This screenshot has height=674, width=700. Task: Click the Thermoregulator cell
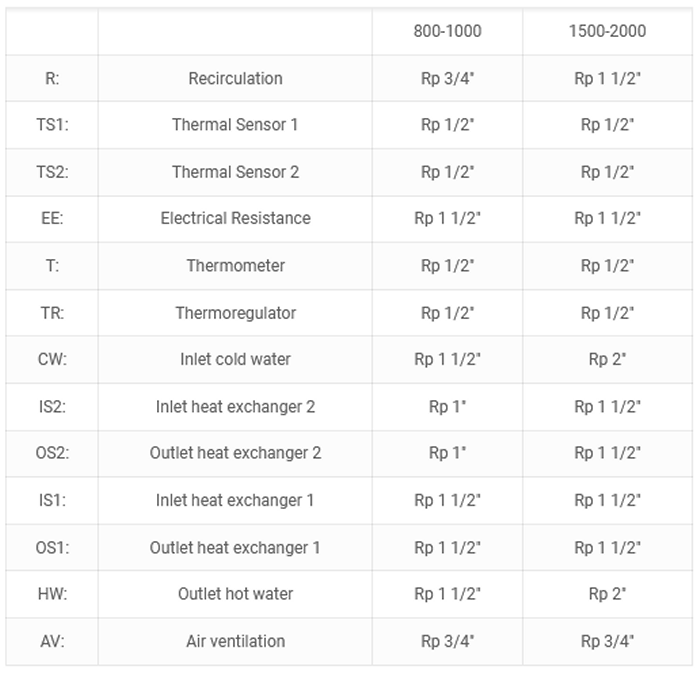pyautogui.click(x=235, y=313)
